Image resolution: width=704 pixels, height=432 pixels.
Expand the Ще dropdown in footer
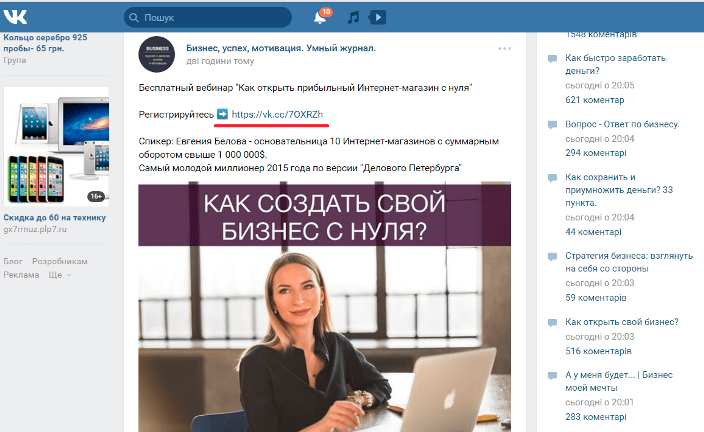60,275
